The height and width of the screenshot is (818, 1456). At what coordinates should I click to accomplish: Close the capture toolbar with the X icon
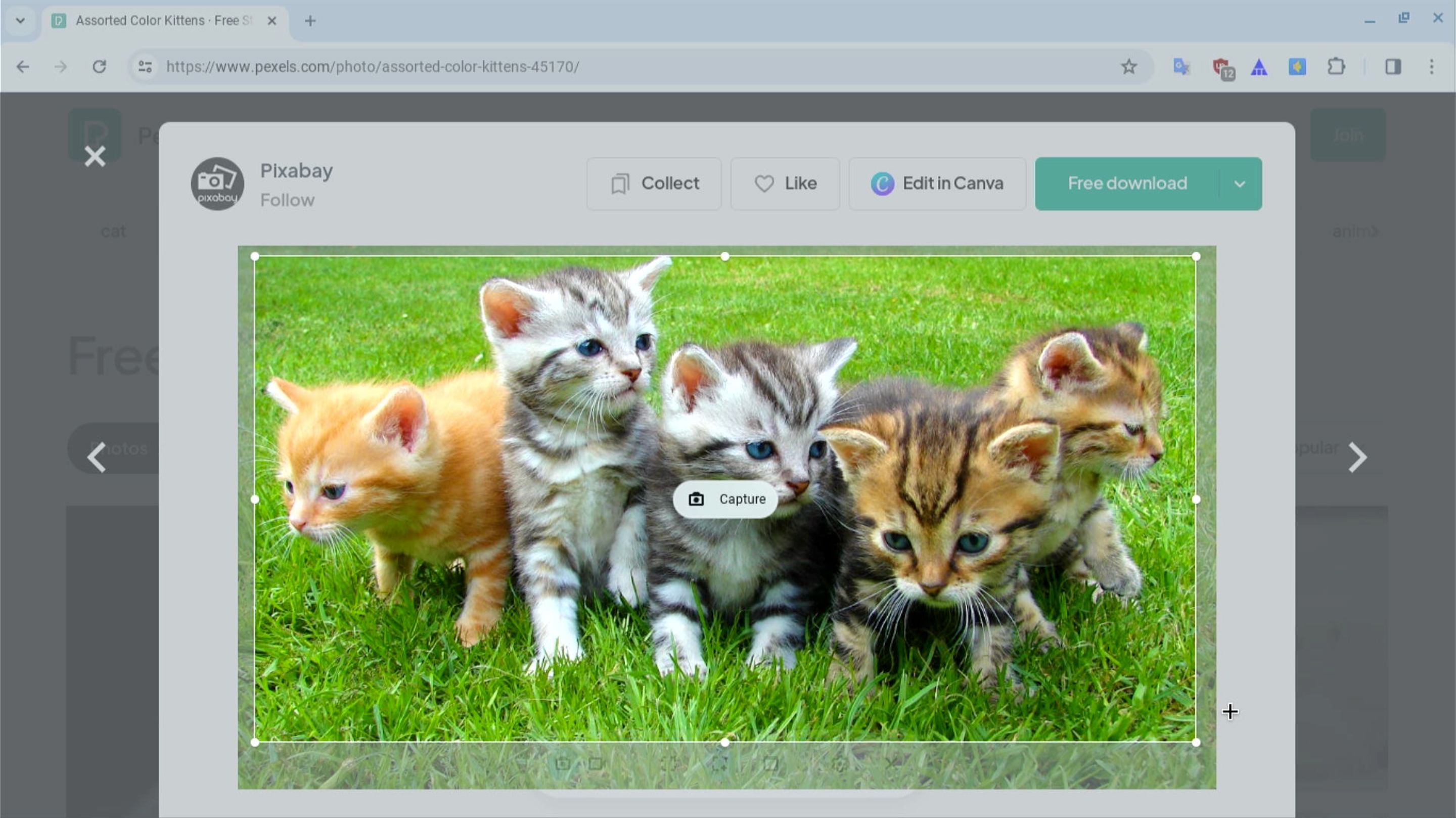tap(891, 764)
